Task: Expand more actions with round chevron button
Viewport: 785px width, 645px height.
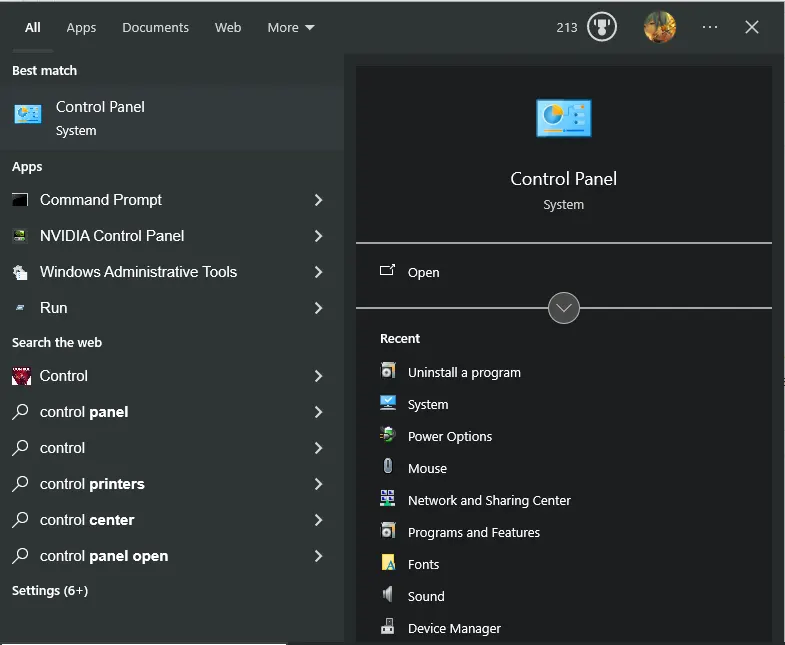Action: point(564,308)
